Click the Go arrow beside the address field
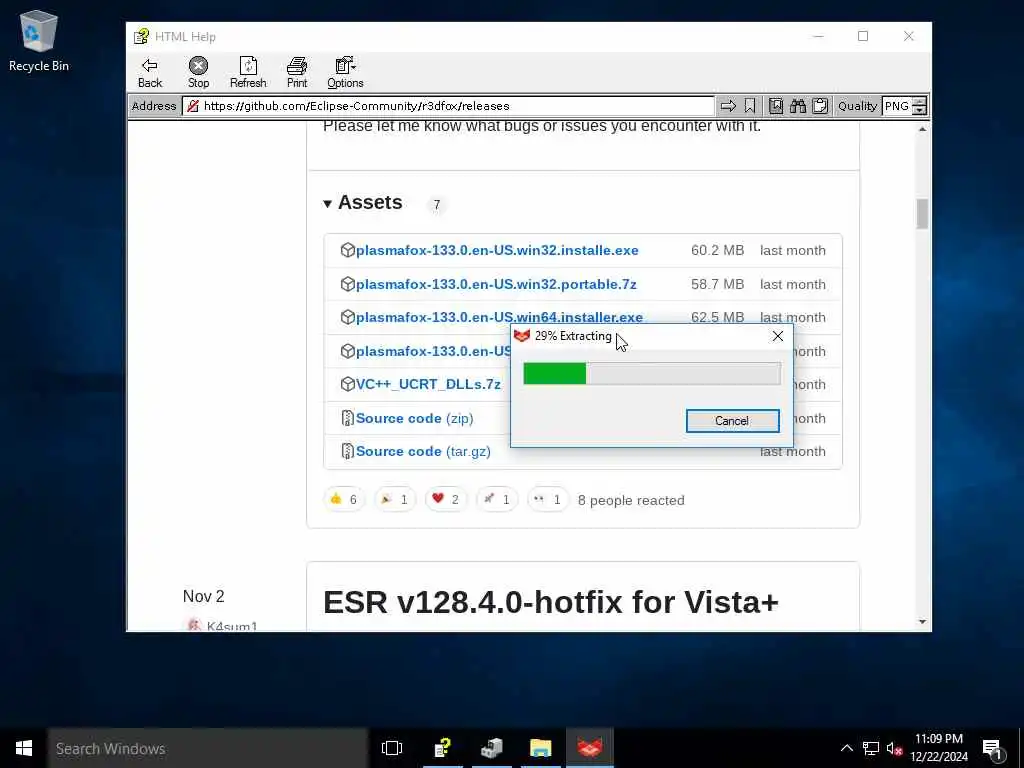 728,106
